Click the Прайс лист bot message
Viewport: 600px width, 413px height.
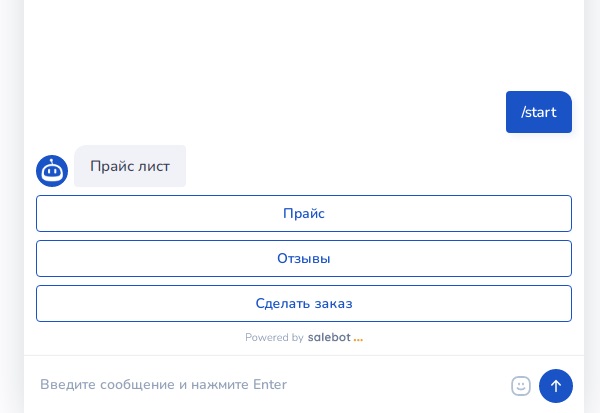pyautogui.click(x=130, y=166)
